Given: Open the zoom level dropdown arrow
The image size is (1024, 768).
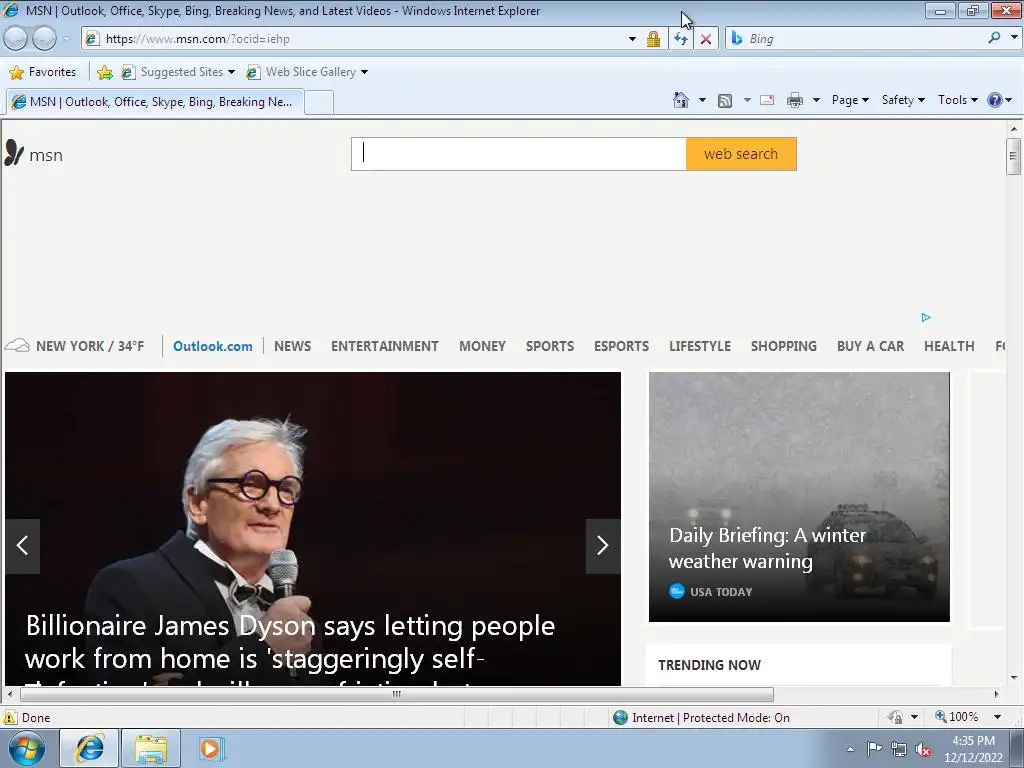Looking at the screenshot, I should click(997, 717).
